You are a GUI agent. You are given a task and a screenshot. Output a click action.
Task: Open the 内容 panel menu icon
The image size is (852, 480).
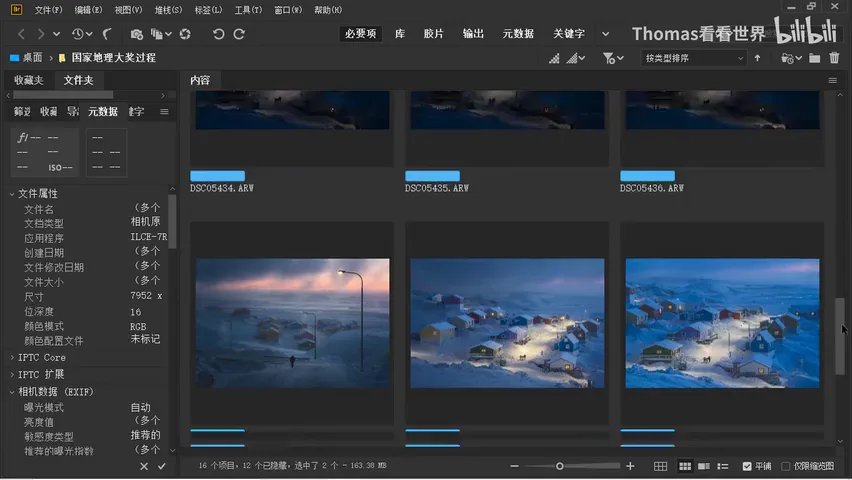click(x=832, y=80)
